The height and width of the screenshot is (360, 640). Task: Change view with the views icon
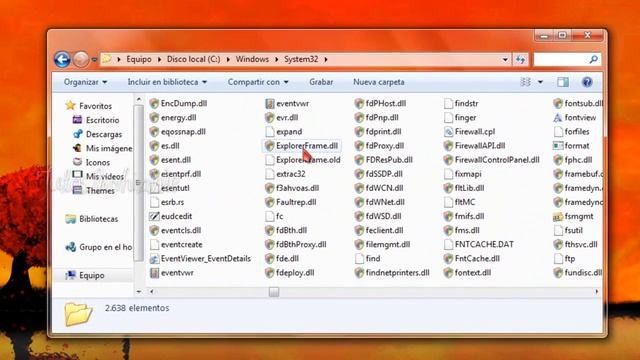point(525,82)
